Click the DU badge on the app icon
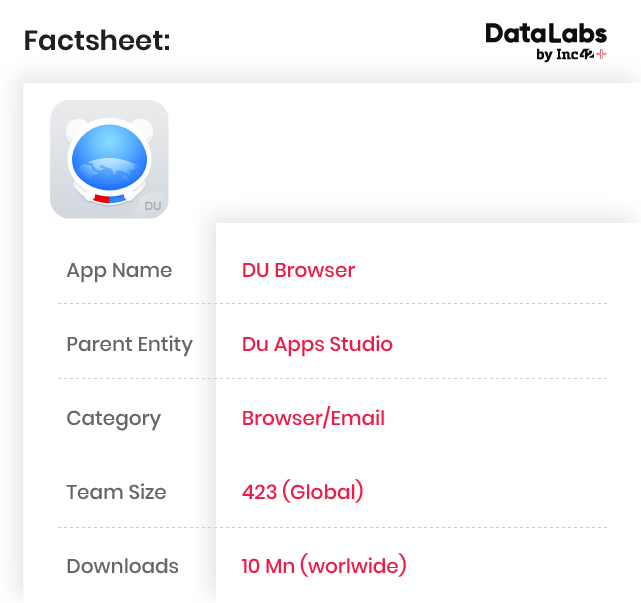Viewport: 641px width, 603px height. click(x=153, y=205)
